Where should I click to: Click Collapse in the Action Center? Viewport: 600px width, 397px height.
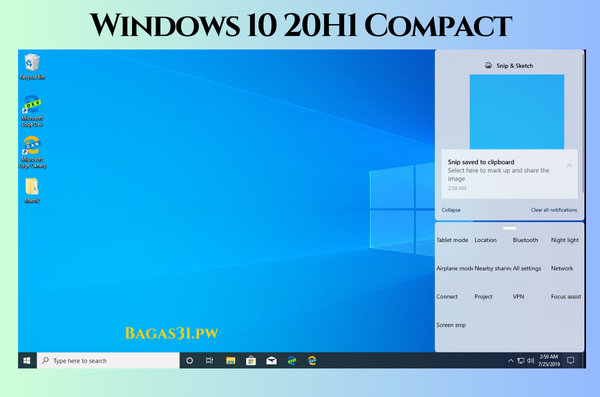(451, 210)
